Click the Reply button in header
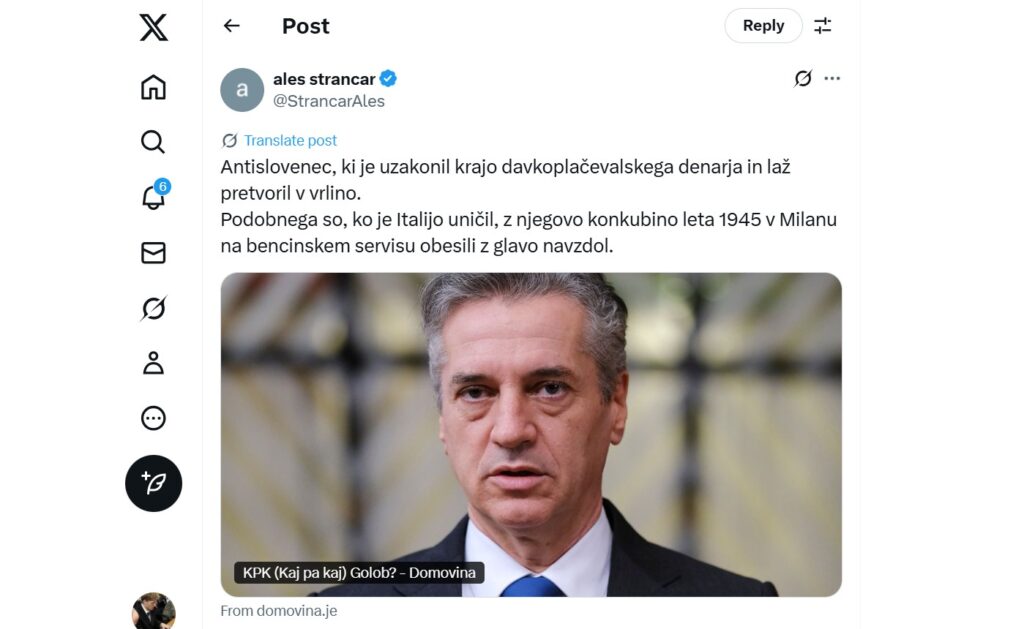Viewport: 1024px width, 629px height. [763, 25]
